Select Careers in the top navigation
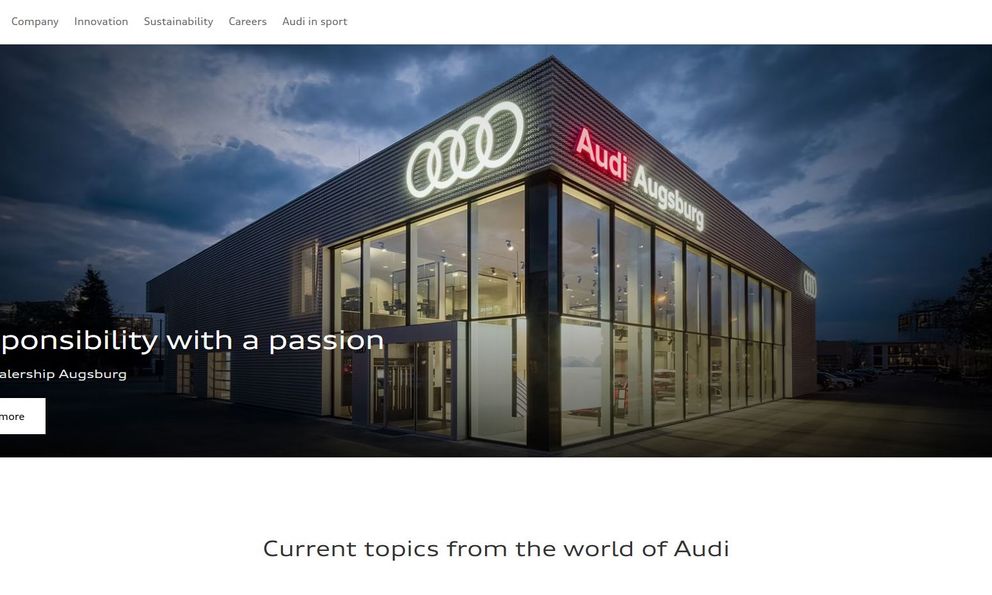Viewport: 992px width, 595px height. [247, 22]
